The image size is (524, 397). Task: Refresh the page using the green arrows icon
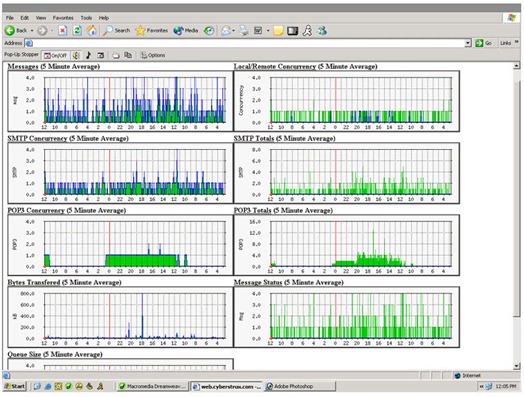(77, 31)
